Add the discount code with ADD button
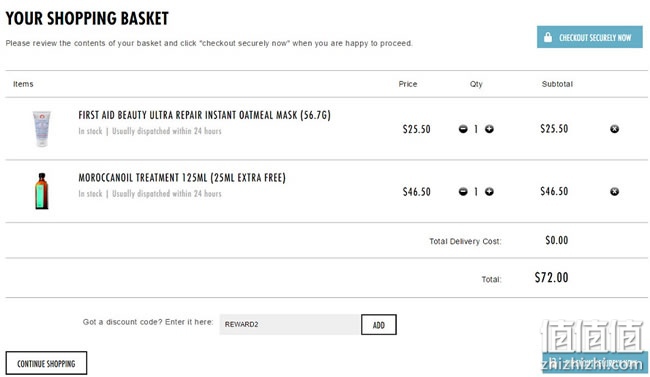The height and width of the screenshot is (377, 650). (x=378, y=325)
